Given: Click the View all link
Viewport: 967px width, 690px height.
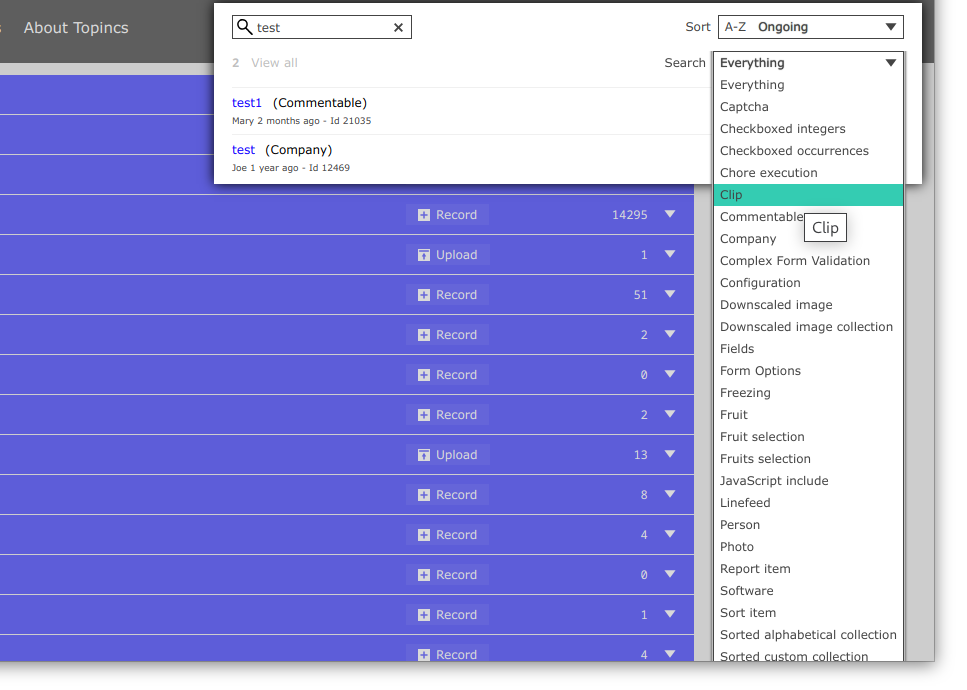Looking at the screenshot, I should [x=274, y=63].
